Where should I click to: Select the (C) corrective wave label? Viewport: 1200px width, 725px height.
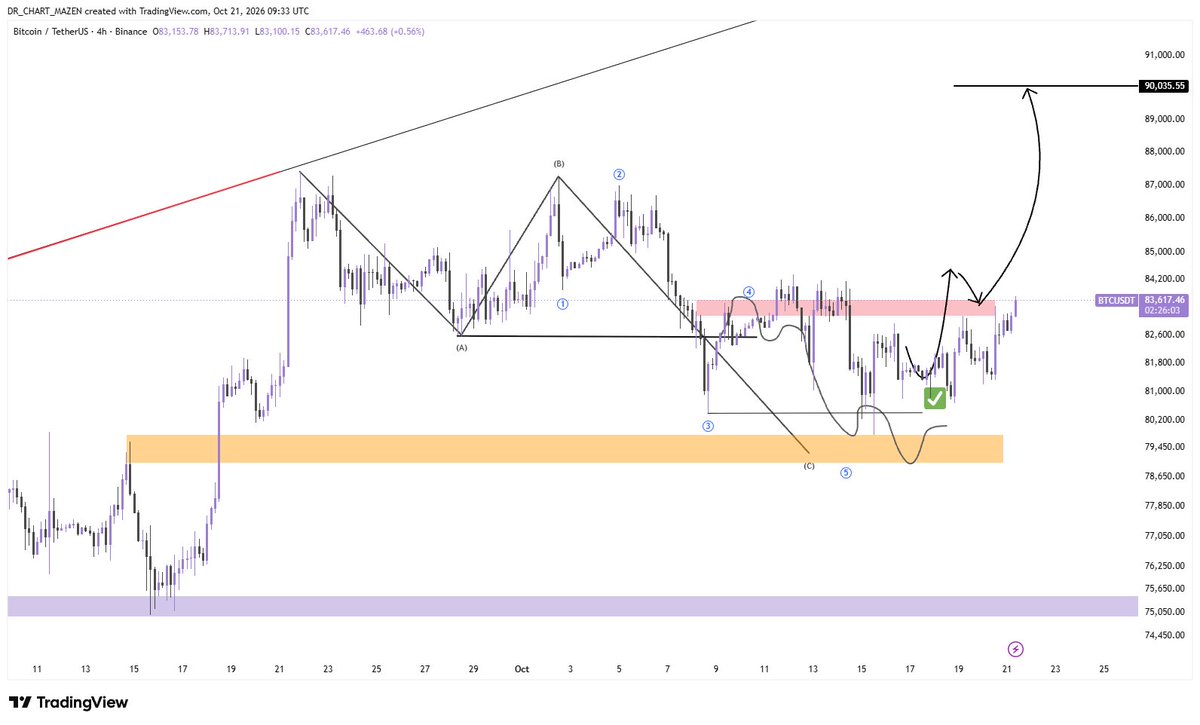(x=809, y=466)
